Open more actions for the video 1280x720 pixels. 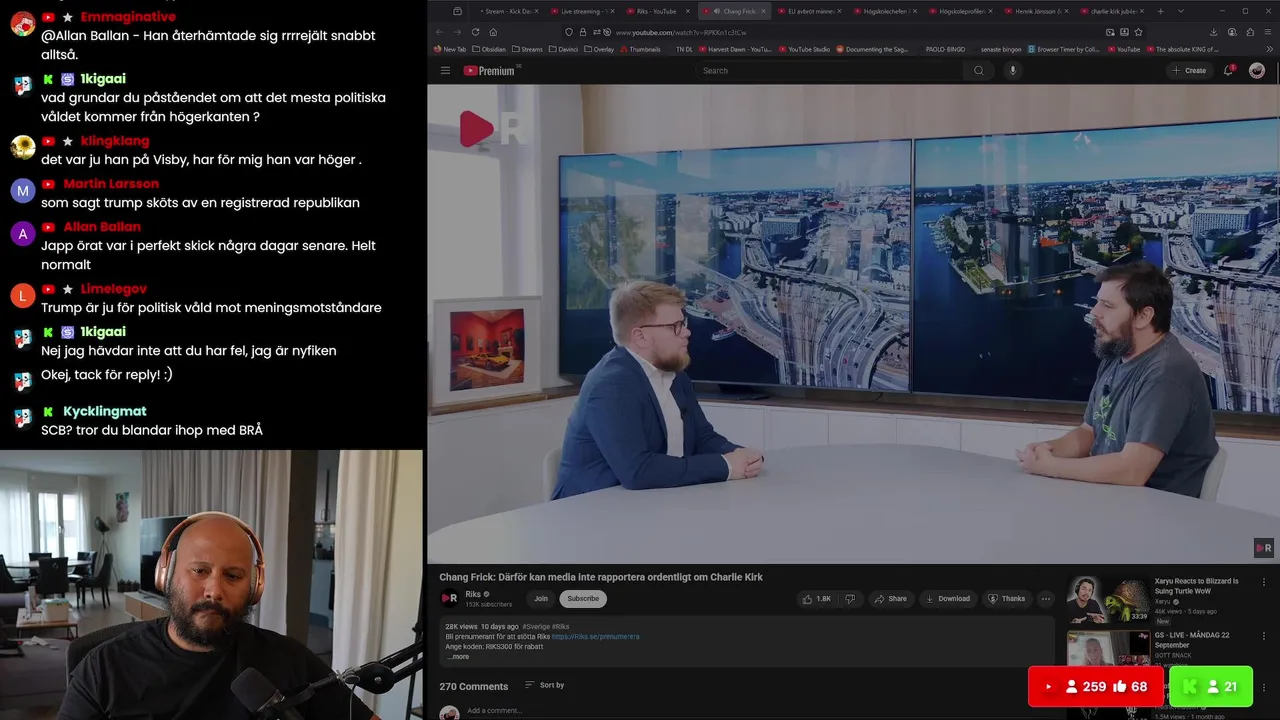click(x=1046, y=599)
